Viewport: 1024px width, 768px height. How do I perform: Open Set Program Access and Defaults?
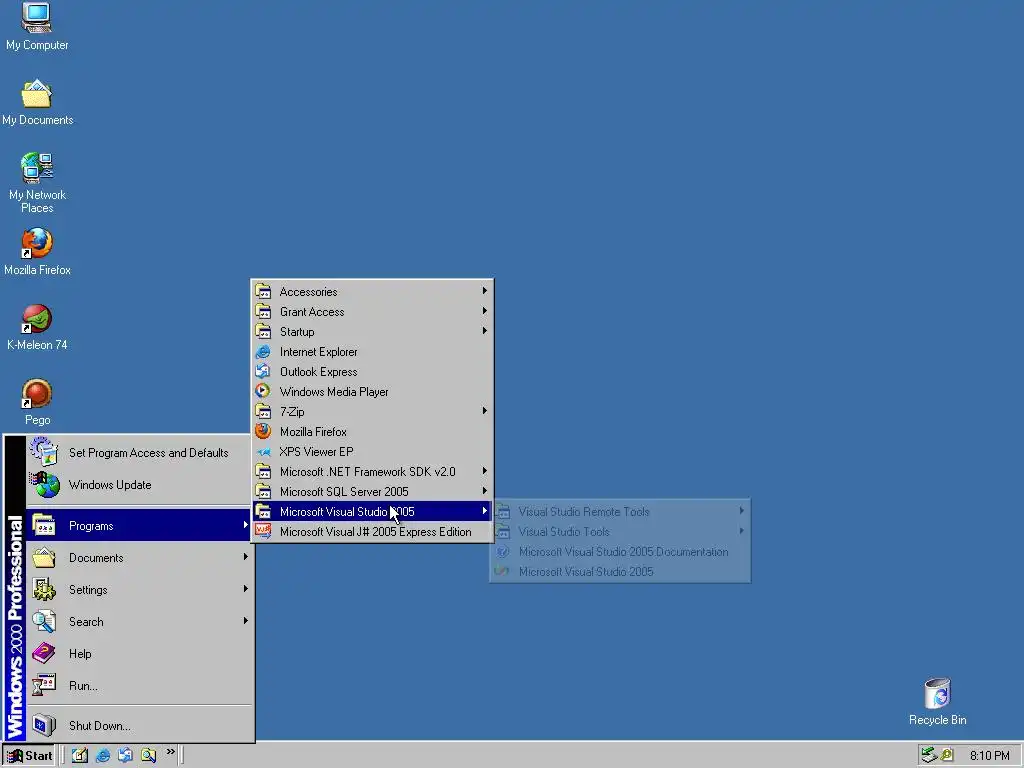point(138,453)
